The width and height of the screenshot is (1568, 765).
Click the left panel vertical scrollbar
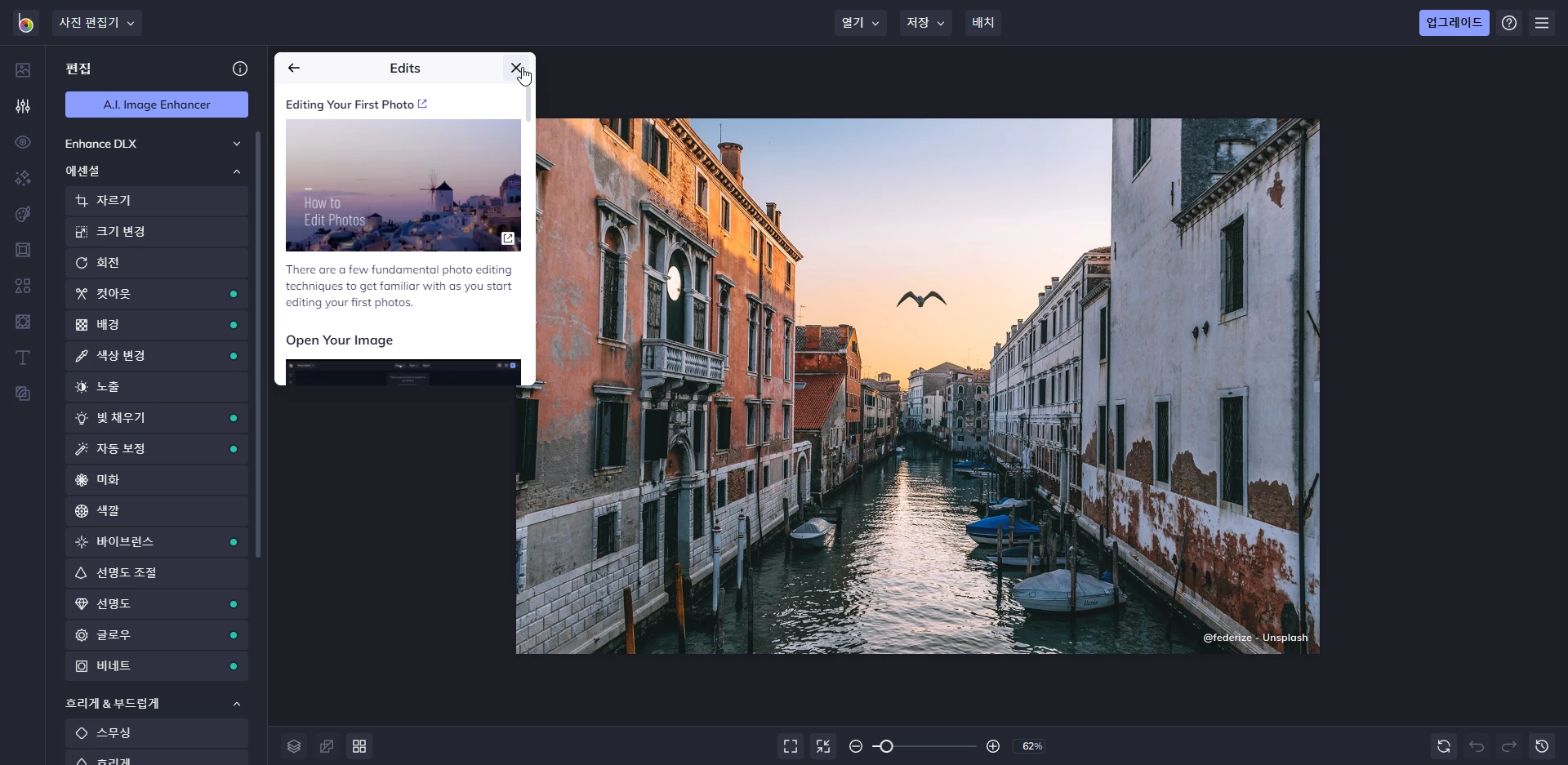click(x=258, y=345)
